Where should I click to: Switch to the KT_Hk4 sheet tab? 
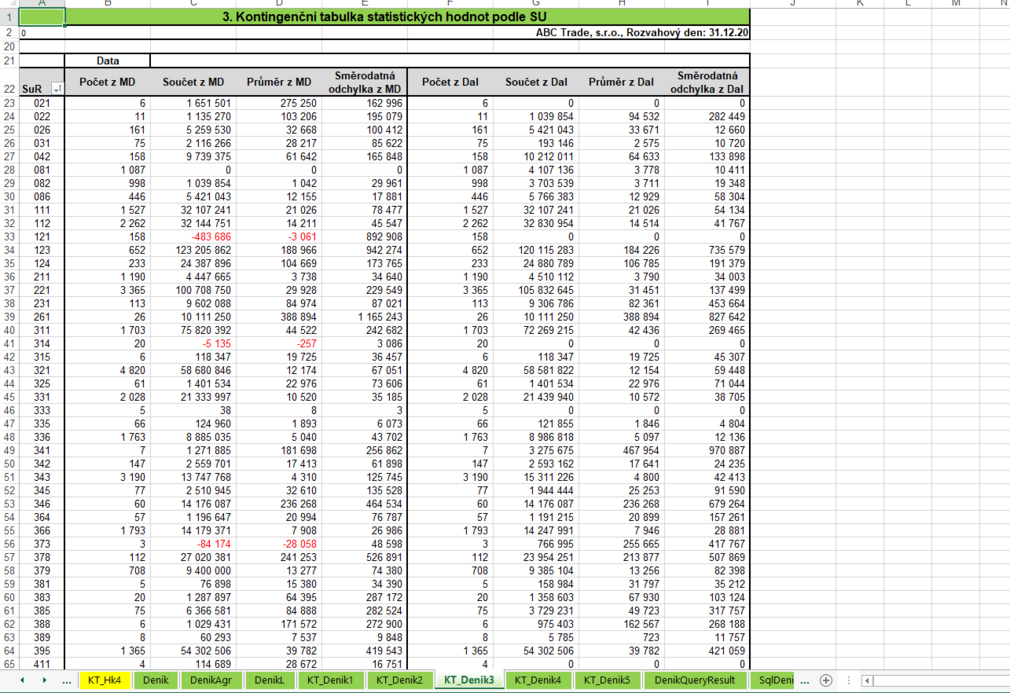[x=104, y=680]
